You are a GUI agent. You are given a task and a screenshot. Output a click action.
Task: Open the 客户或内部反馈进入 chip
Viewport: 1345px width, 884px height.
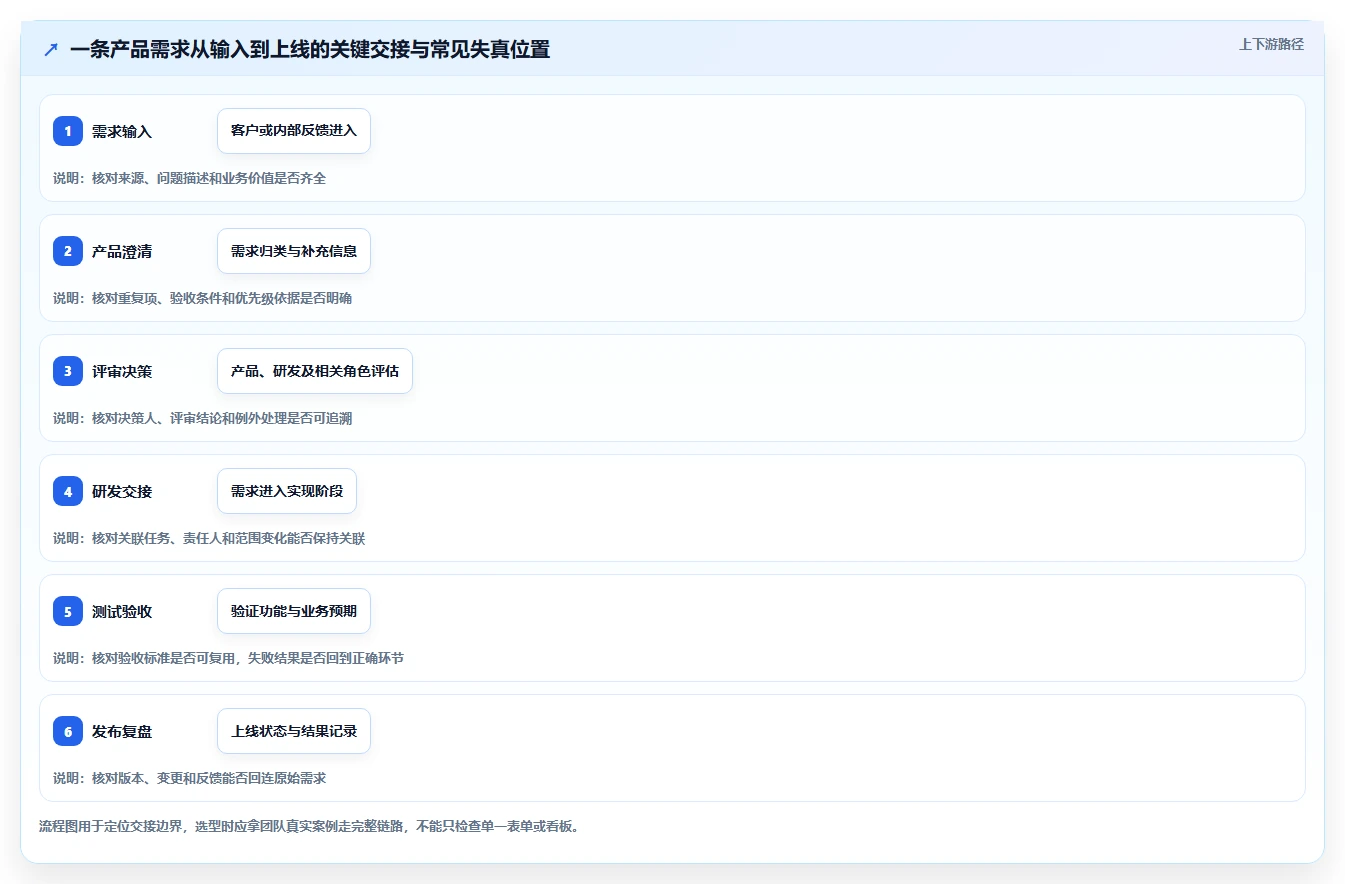pyautogui.click(x=294, y=131)
